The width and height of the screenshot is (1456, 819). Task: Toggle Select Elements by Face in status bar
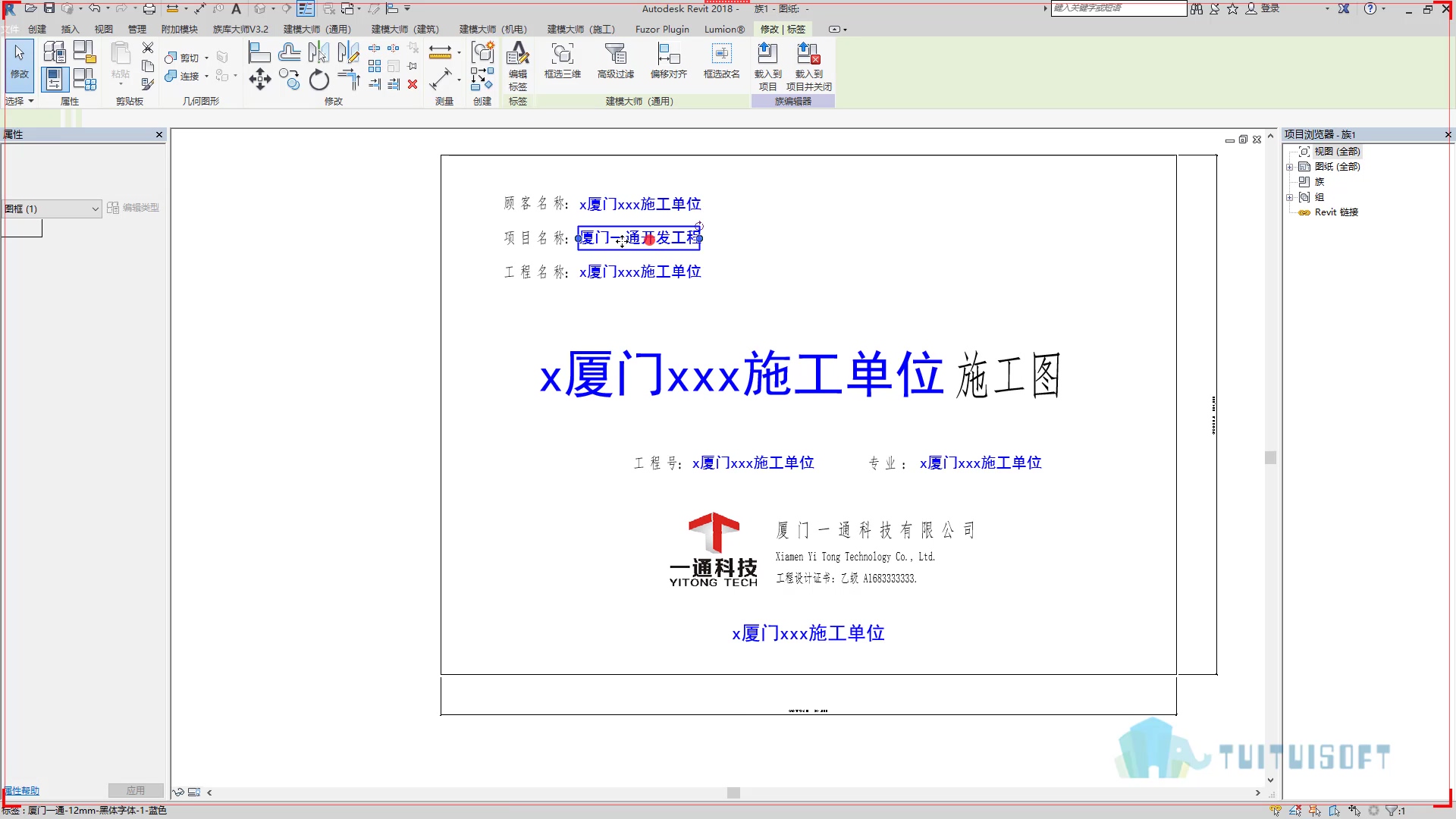[x=1335, y=811]
